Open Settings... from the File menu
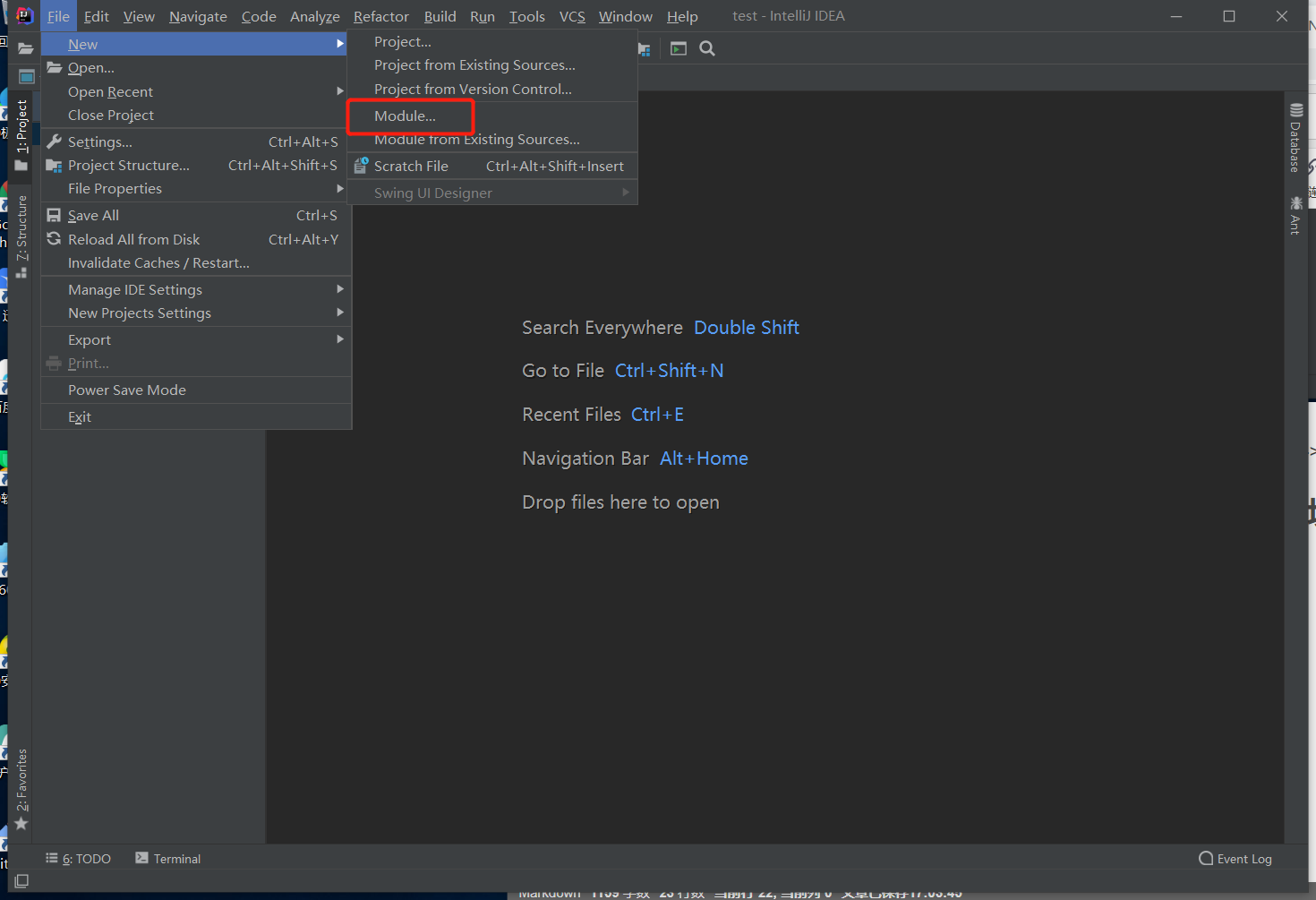Screen dimensions: 1316x900 (196, 141)
